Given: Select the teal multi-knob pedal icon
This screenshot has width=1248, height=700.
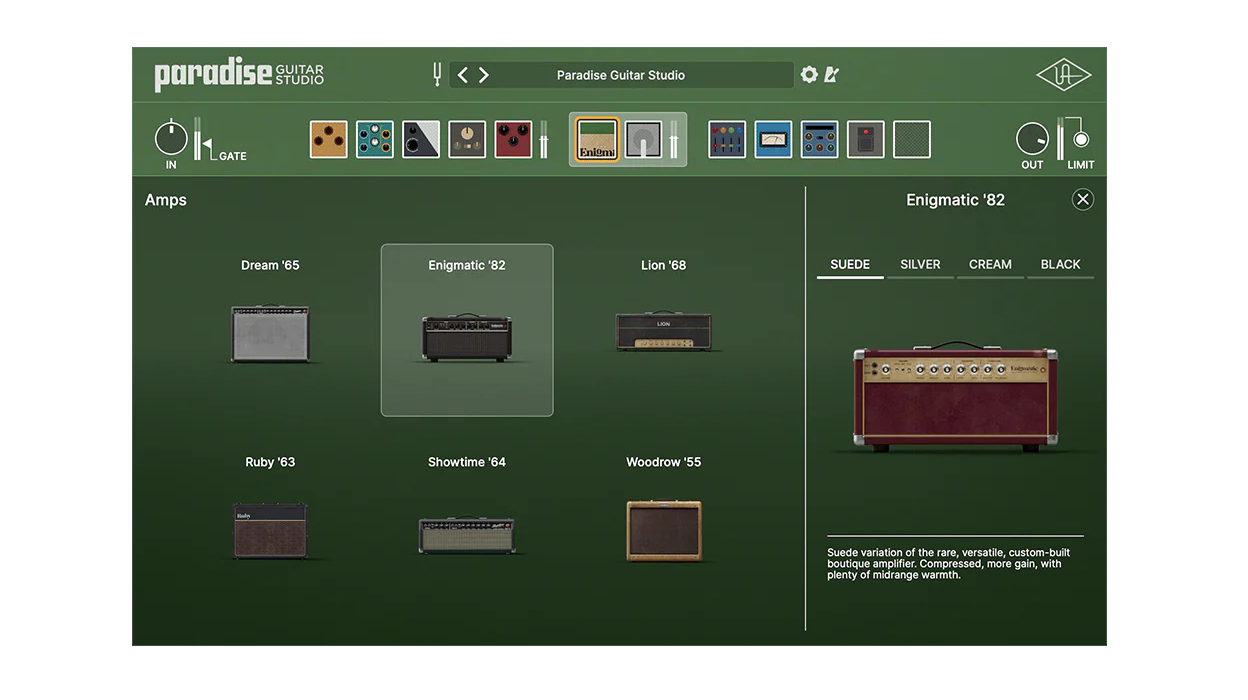Looking at the screenshot, I should pos(375,140).
